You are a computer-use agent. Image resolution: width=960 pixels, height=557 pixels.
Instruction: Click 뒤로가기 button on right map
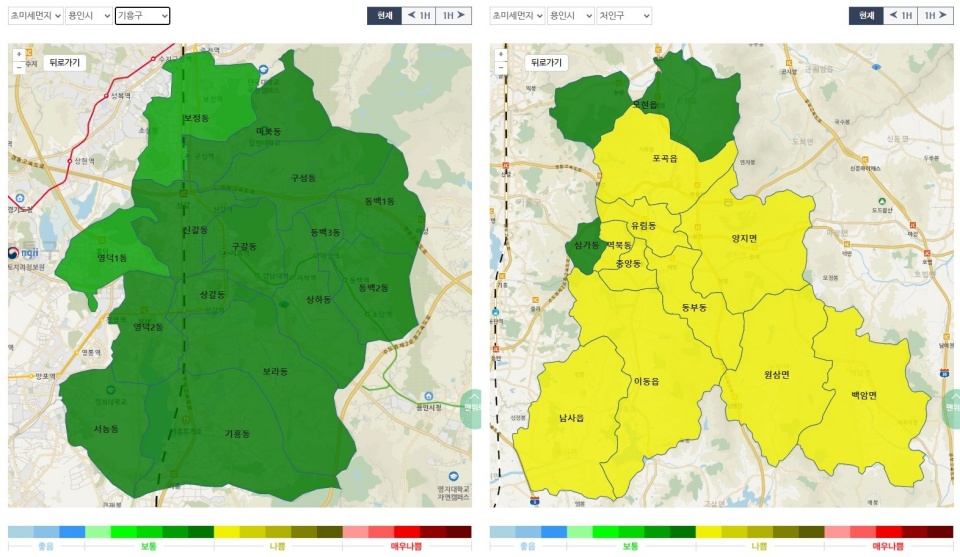coord(547,62)
